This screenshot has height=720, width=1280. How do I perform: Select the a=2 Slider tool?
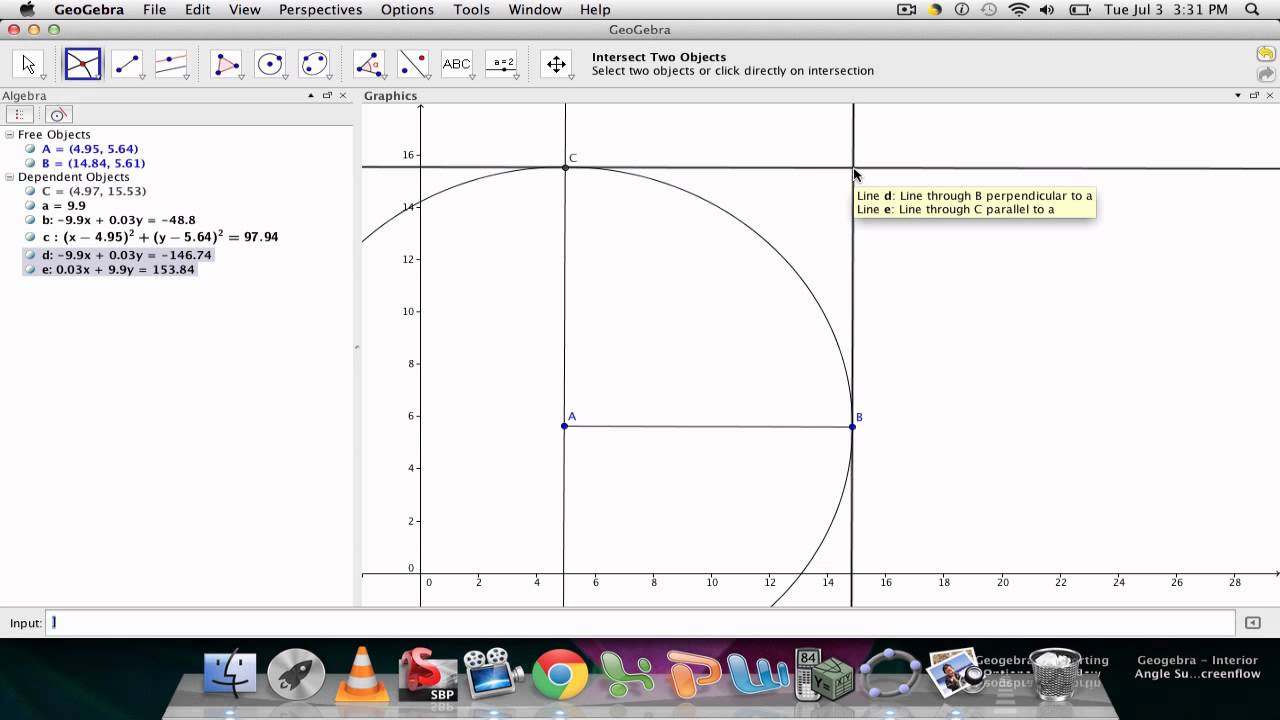point(501,65)
